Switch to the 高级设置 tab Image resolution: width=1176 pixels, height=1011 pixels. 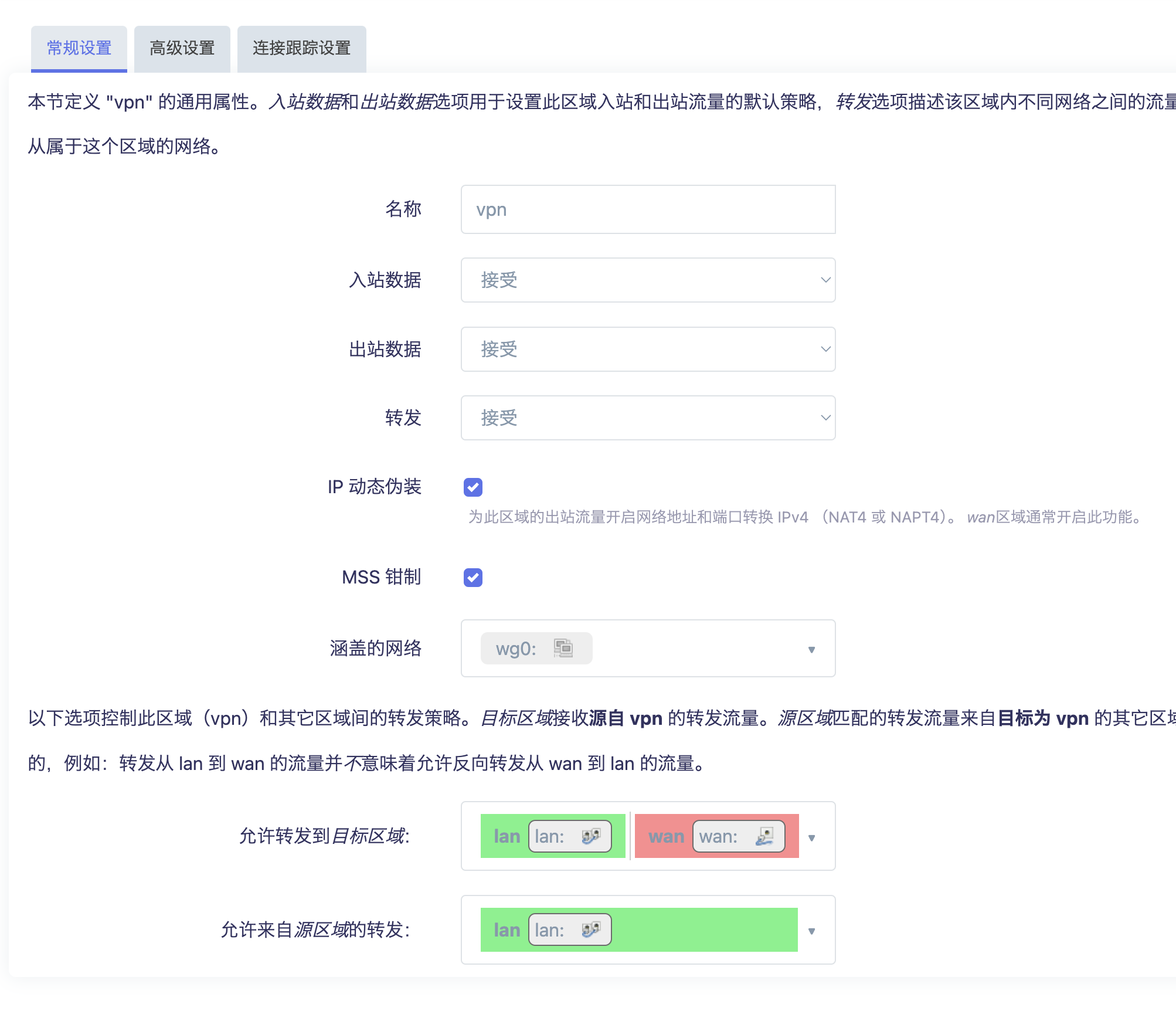point(182,48)
